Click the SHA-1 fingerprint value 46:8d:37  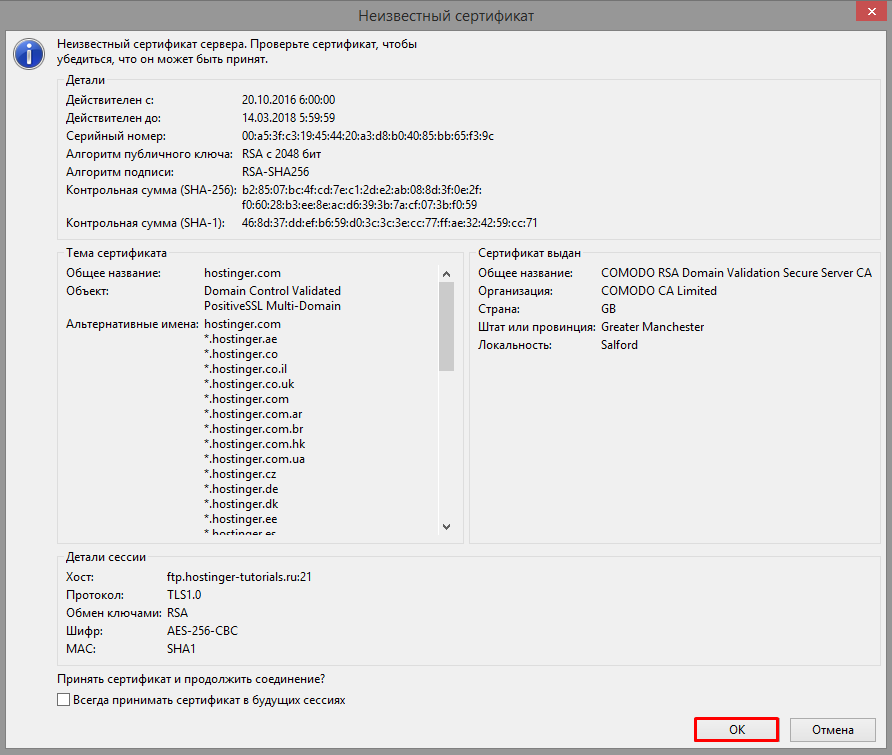390,223
